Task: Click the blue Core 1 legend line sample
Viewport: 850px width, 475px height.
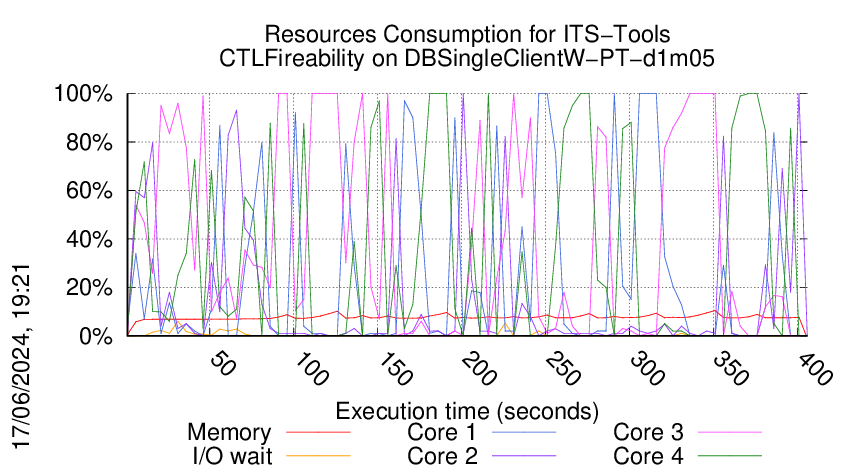Action: pyautogui.click(x=524, y=432)
